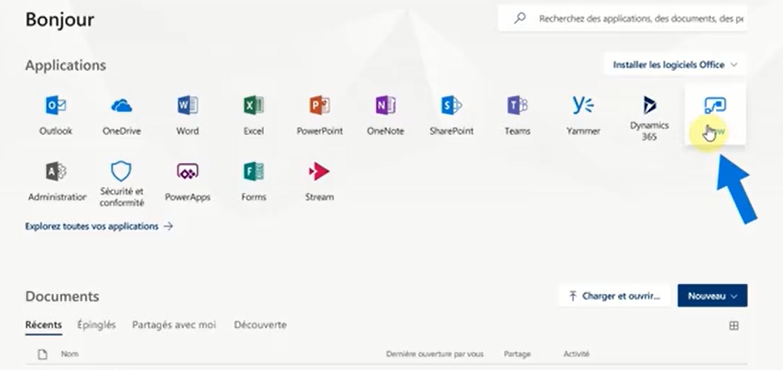Viewport: 783px width, 370px height.
Task: Switch to Partagés avec moi tab
Action: coord(174,325)
